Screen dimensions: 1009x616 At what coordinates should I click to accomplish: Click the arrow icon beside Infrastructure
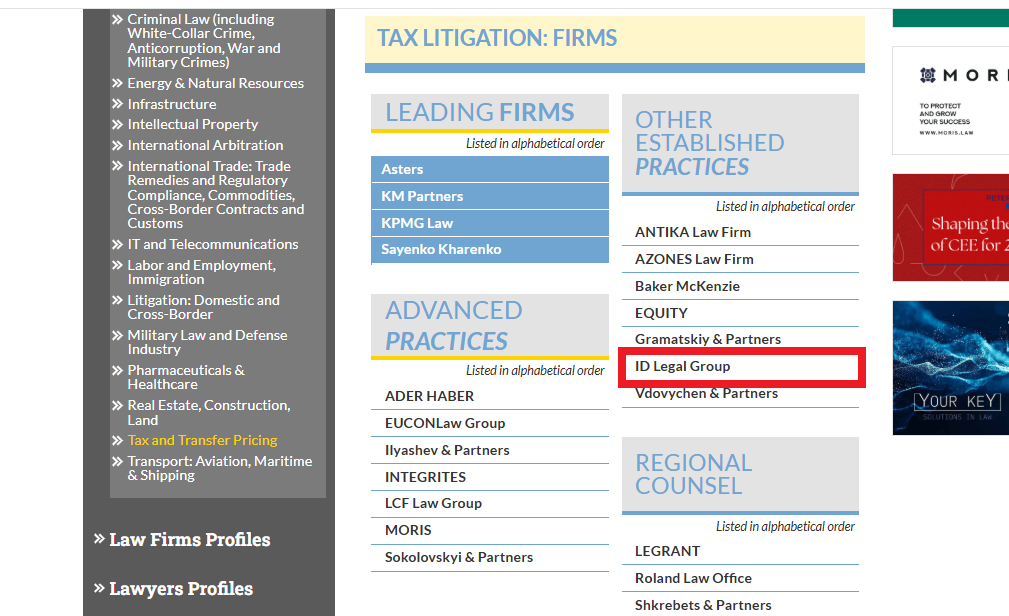pyautogui.click(x=117, y=104)
